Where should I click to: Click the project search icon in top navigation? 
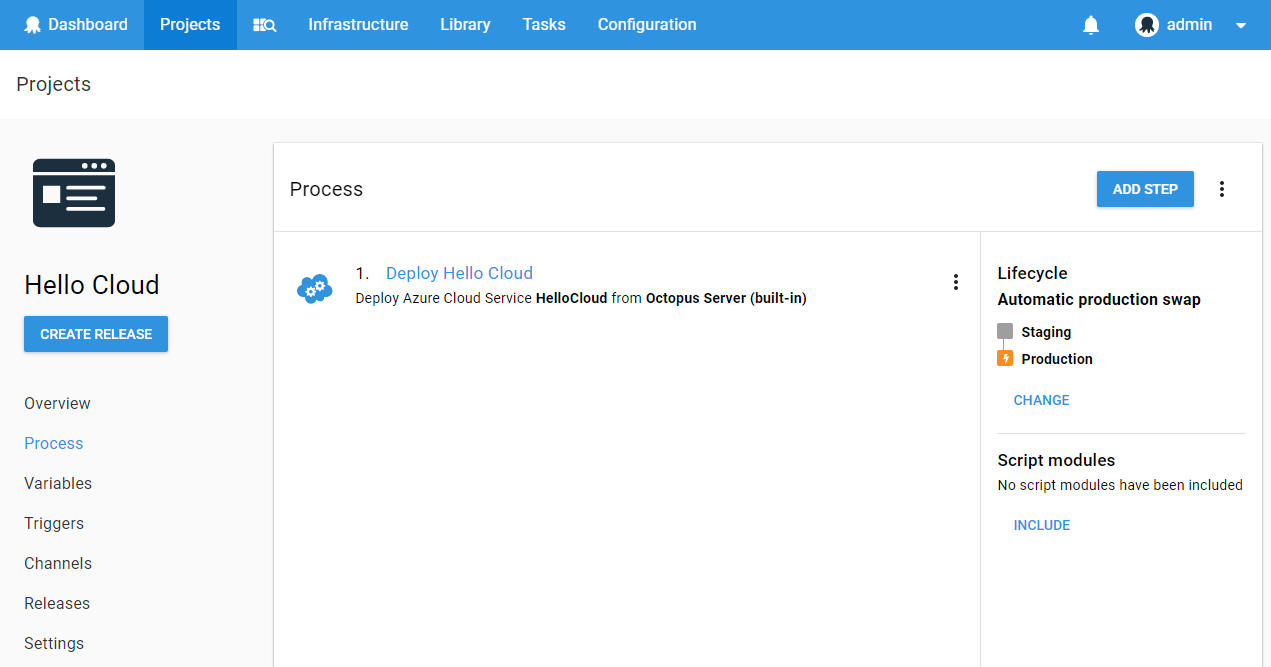coord(264,25)
